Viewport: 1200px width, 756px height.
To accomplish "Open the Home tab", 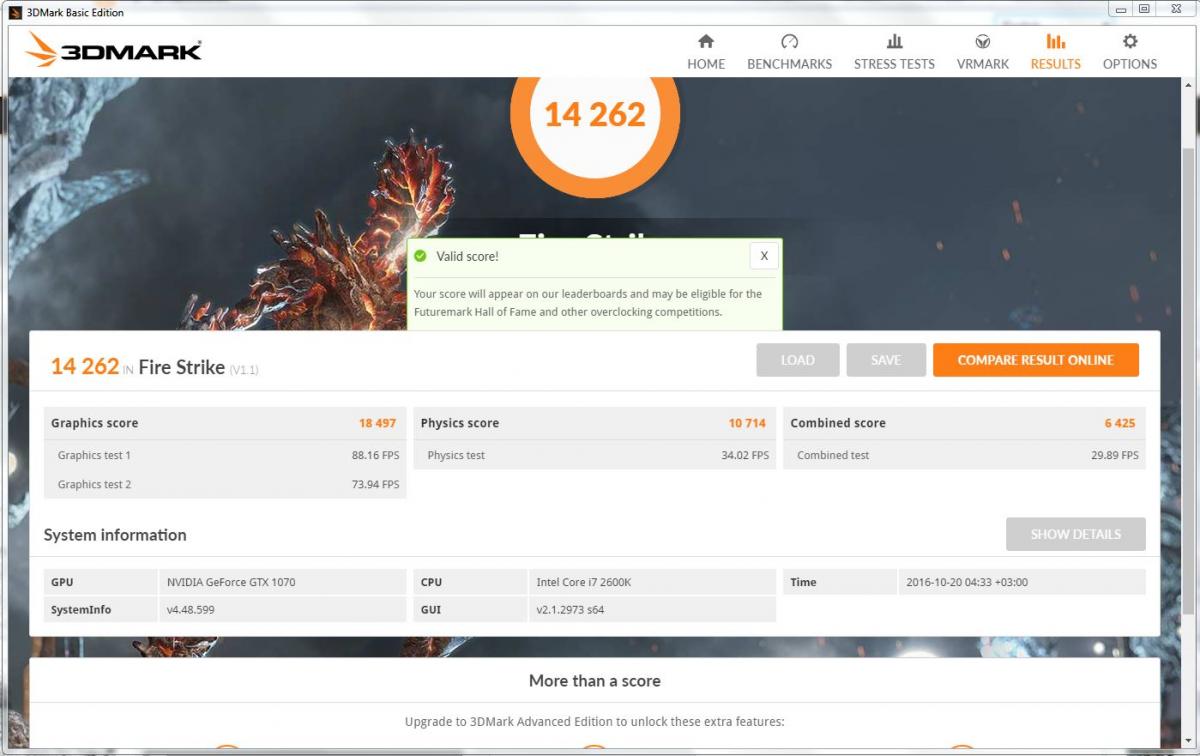I will tap(706, 52).
